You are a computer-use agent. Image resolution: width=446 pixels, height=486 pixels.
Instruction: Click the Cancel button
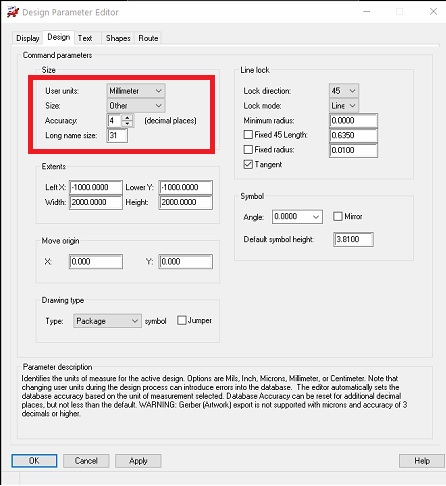pyautogui.click(x=86, y=461)
